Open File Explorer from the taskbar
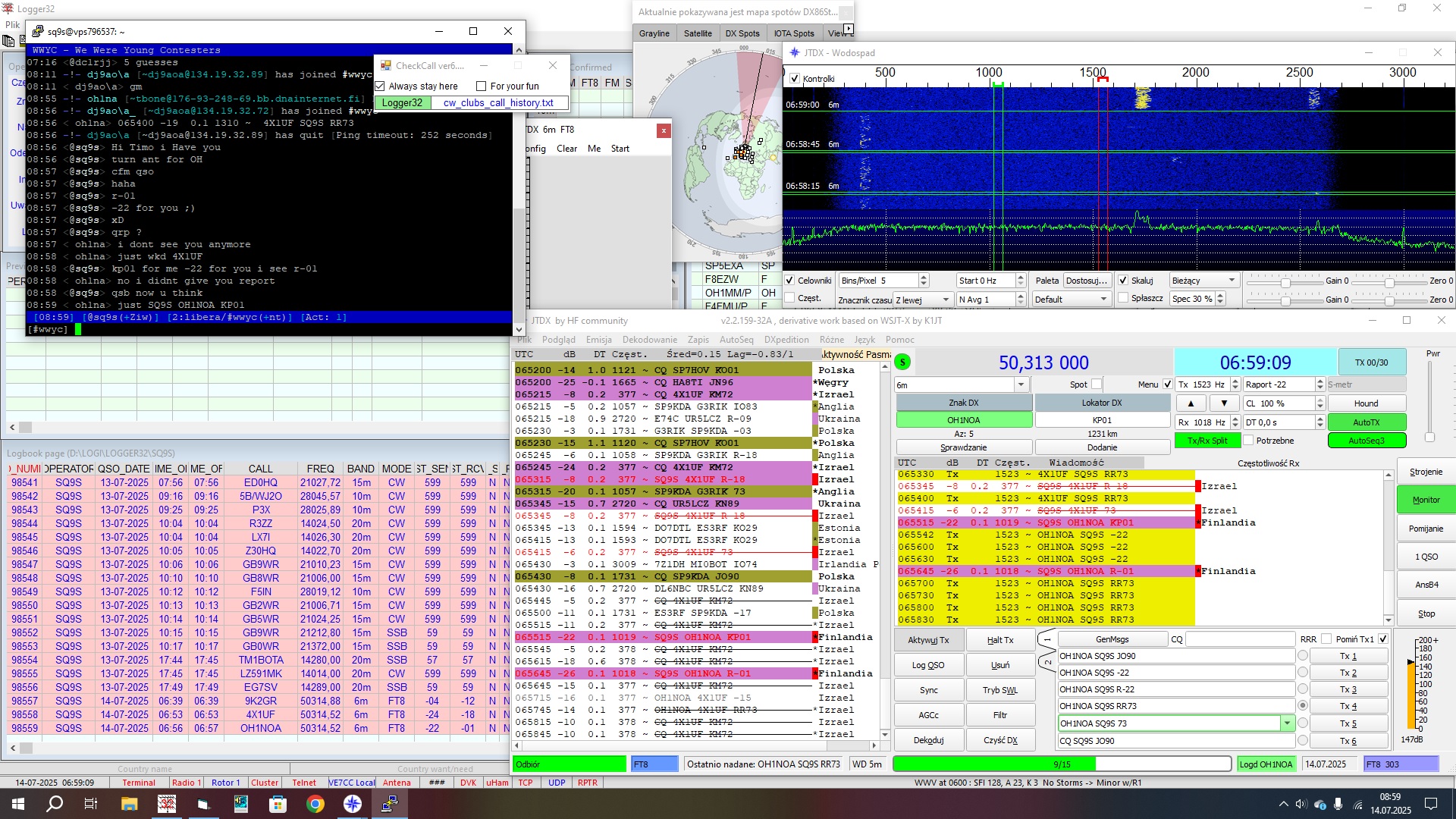 [129, 804]
